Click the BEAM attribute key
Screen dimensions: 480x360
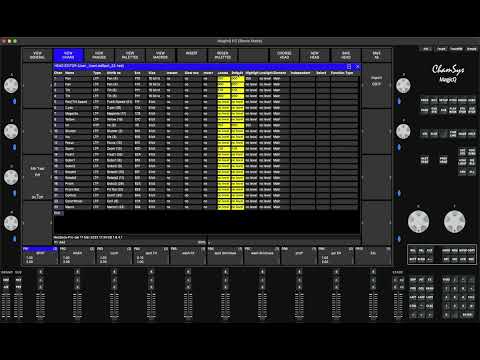click(x=430, y=288)
